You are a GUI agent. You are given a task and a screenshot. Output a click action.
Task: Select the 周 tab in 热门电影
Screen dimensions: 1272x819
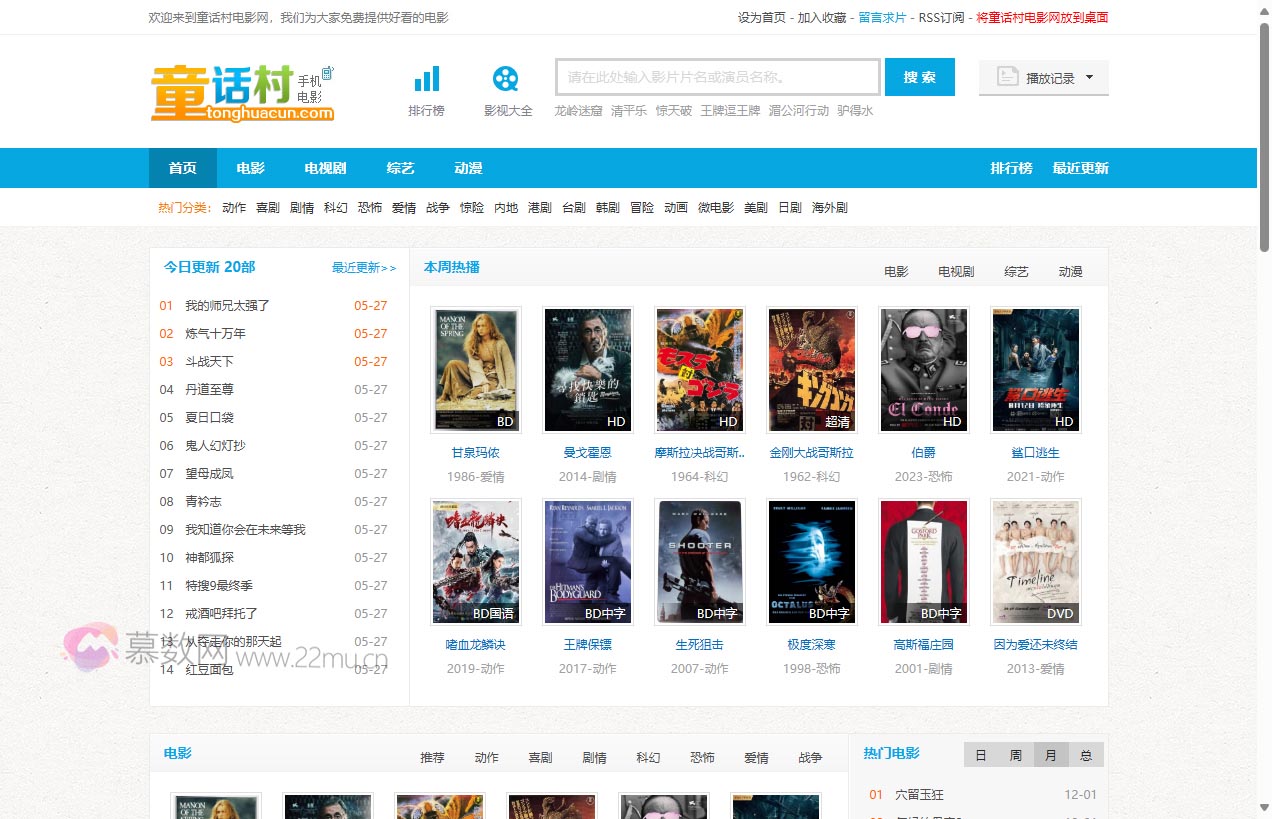(1015, 755)
